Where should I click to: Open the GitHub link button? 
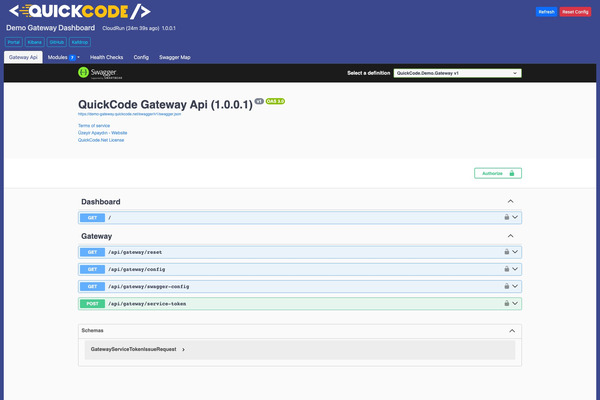point(57,42)
